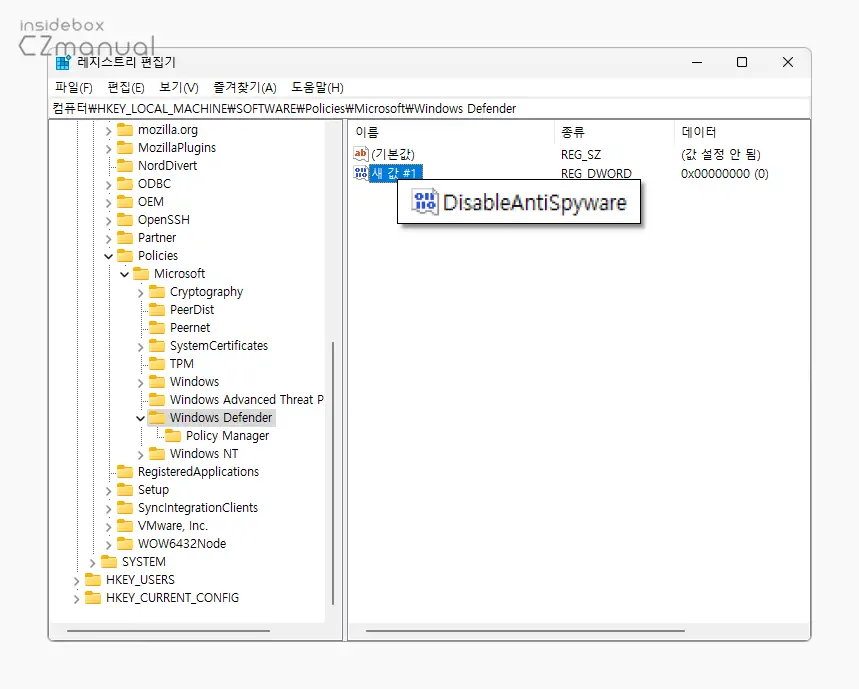
Task: Expand the Cryptography key
Action: point(140,293)
